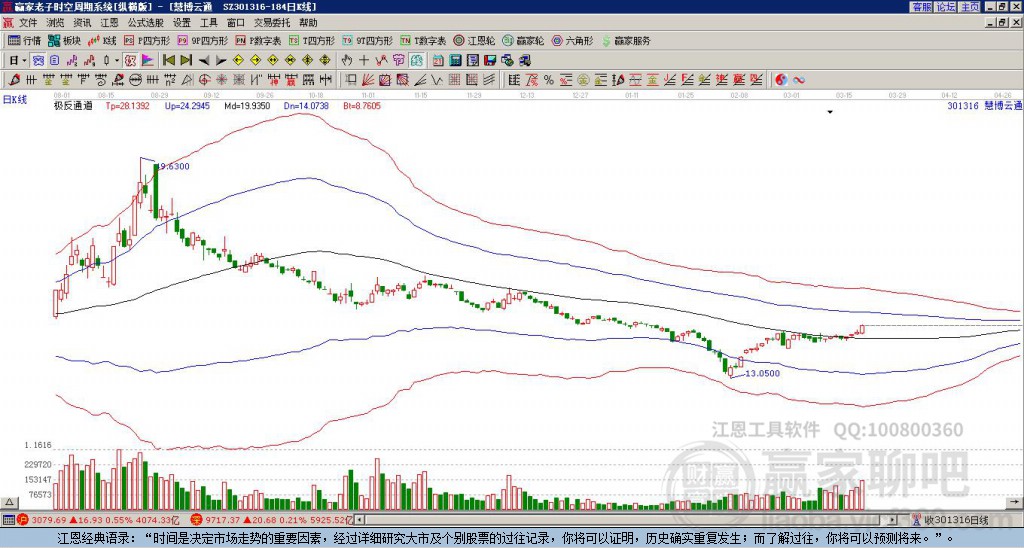Click the Tp=28.1392 indicator value
This screenshot has height=548, width=1024.
127,106
